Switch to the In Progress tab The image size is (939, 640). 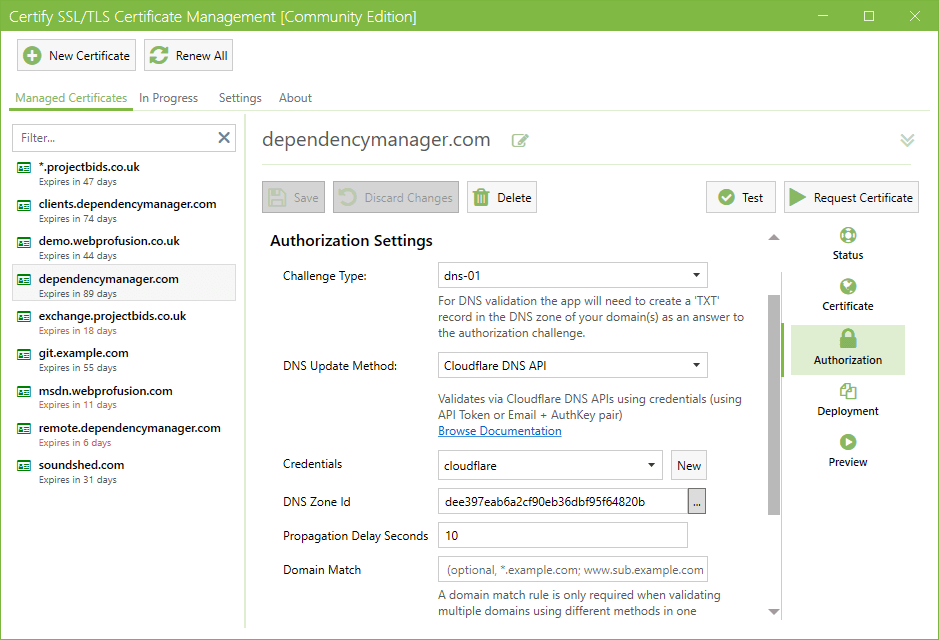pyautogui.click(x=168, y=98)
